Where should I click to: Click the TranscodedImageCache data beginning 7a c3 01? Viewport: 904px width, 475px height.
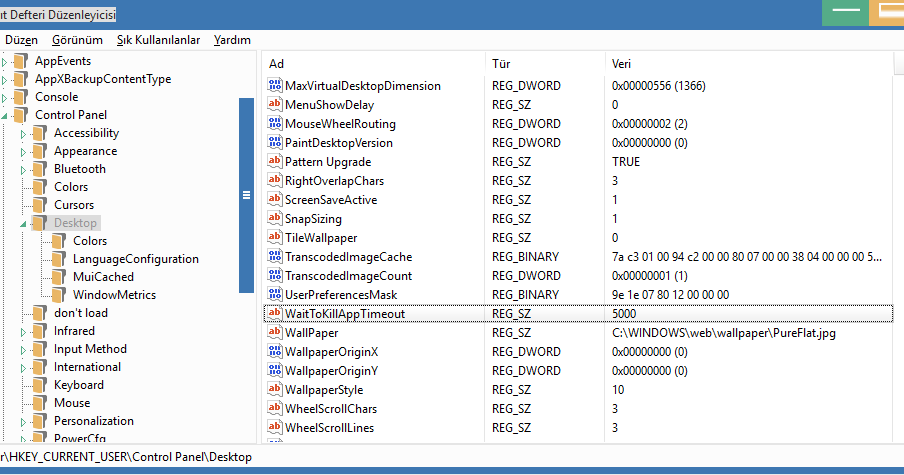[747, 257]
